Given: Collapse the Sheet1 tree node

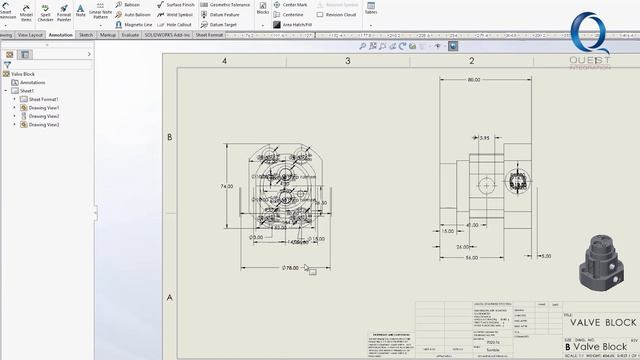Looking at the screenshot, I should coord(6,91).
